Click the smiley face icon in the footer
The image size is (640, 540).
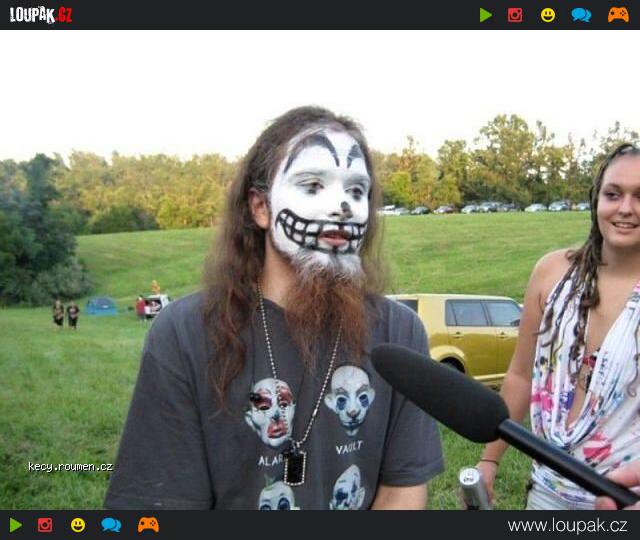coord(78,525)
